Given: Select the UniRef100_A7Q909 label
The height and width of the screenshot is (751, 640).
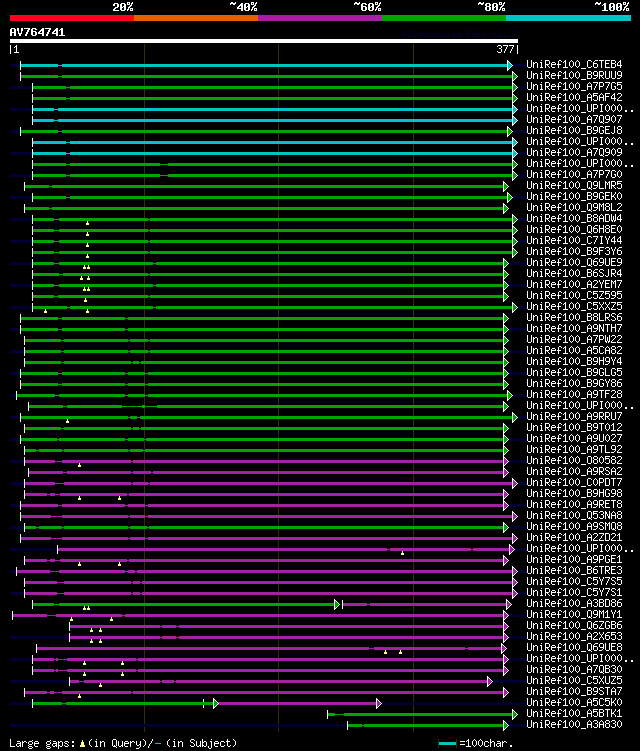Looking at the screenshot, I should [x=574, y=152].
